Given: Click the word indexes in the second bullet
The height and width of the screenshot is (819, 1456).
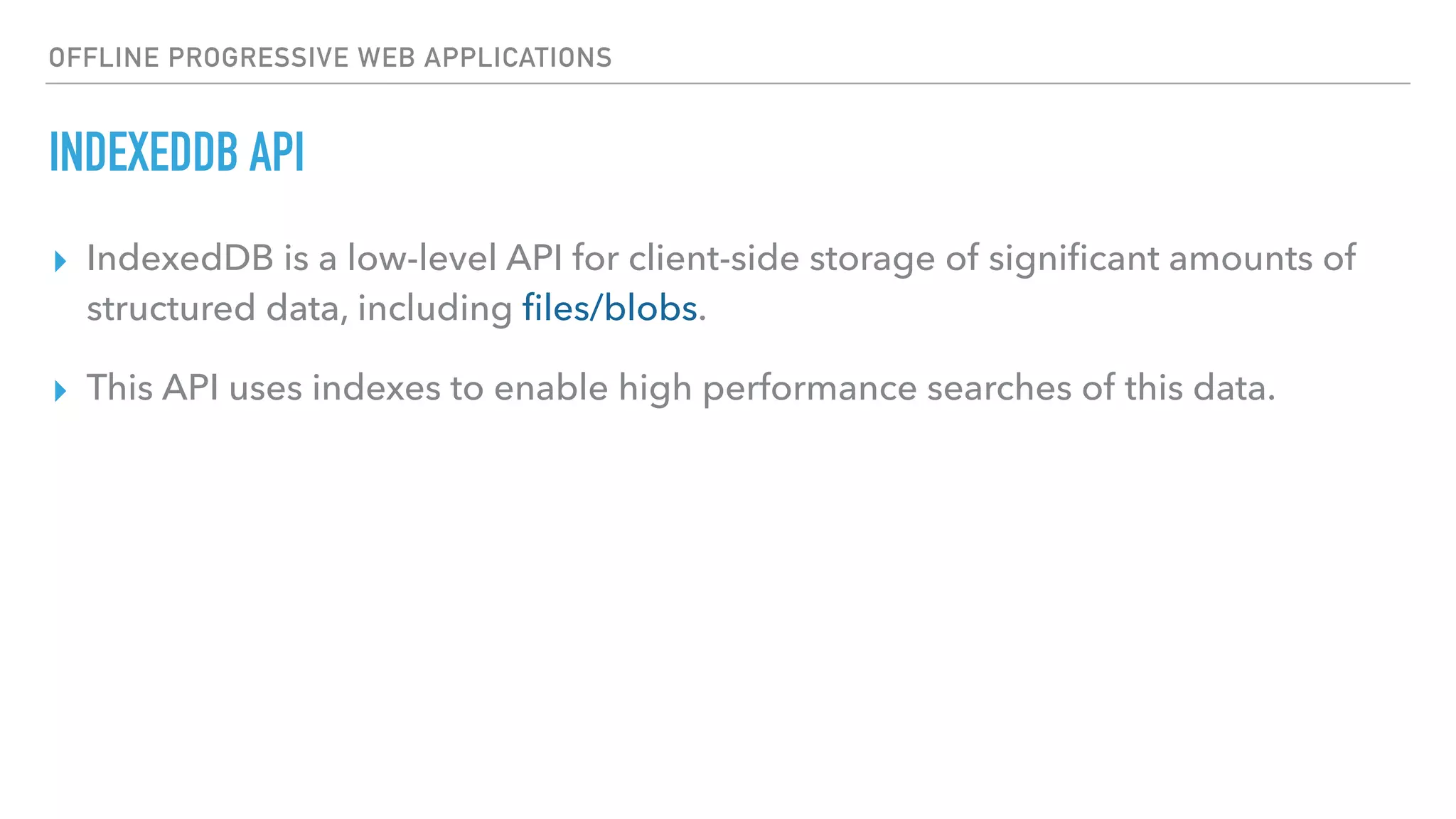Looking at the screenshot, I should (376, 387).
